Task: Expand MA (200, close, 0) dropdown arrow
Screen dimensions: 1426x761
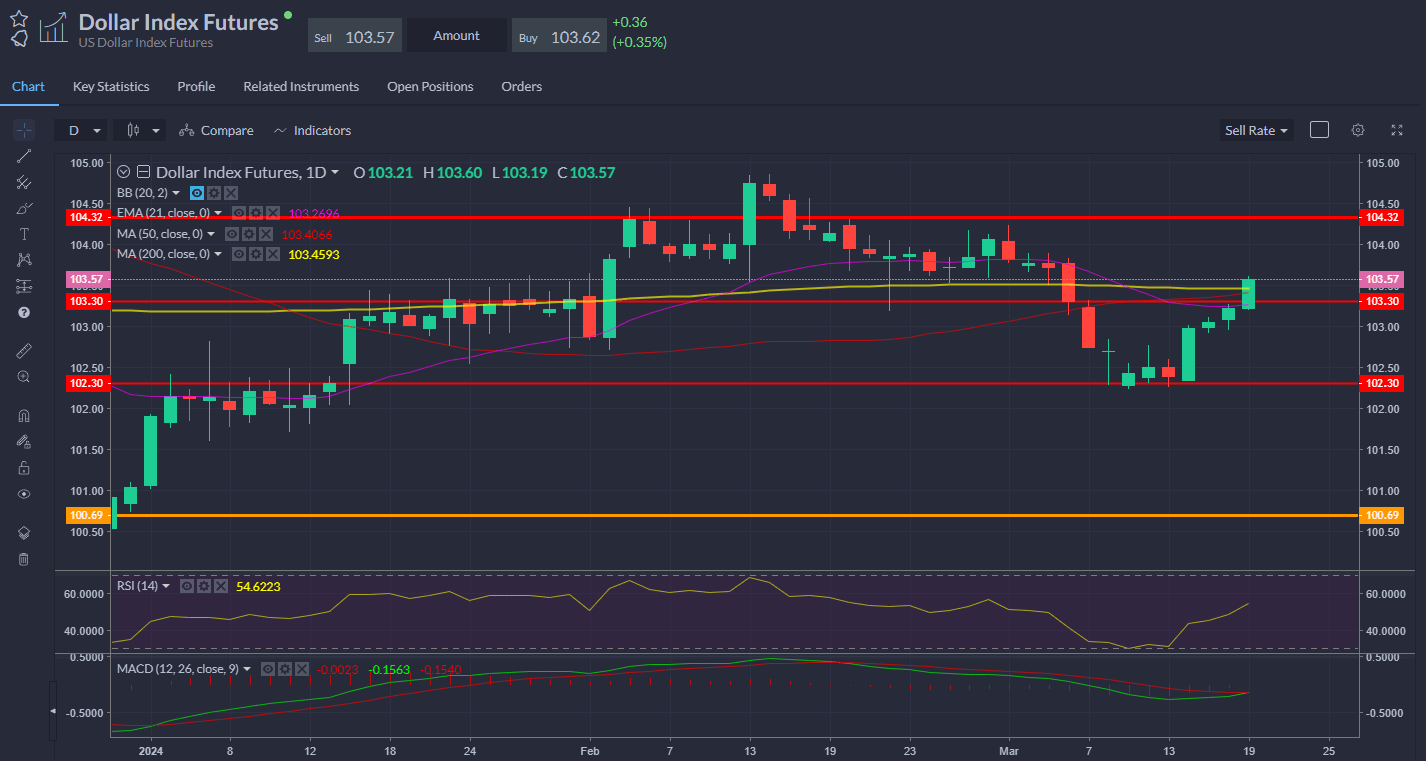Action: coord(218,254)
